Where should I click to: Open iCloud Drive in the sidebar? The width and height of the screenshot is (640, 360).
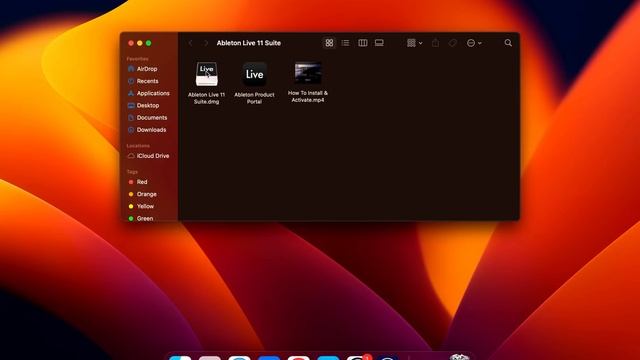coord(153,156)
